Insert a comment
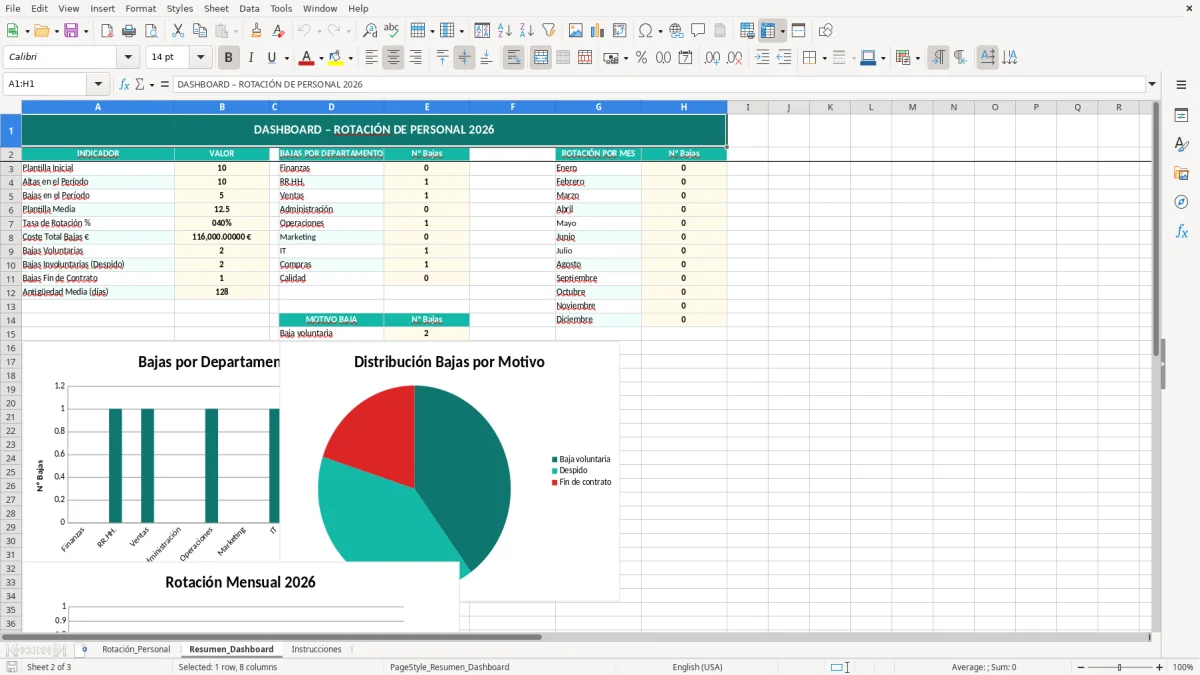The width and height of the screenshot is (1200, 675). [698, 31]
